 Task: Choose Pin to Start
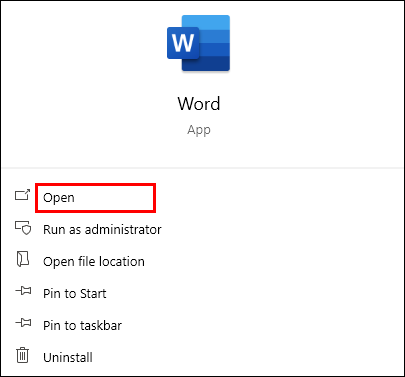coord(75,294)
